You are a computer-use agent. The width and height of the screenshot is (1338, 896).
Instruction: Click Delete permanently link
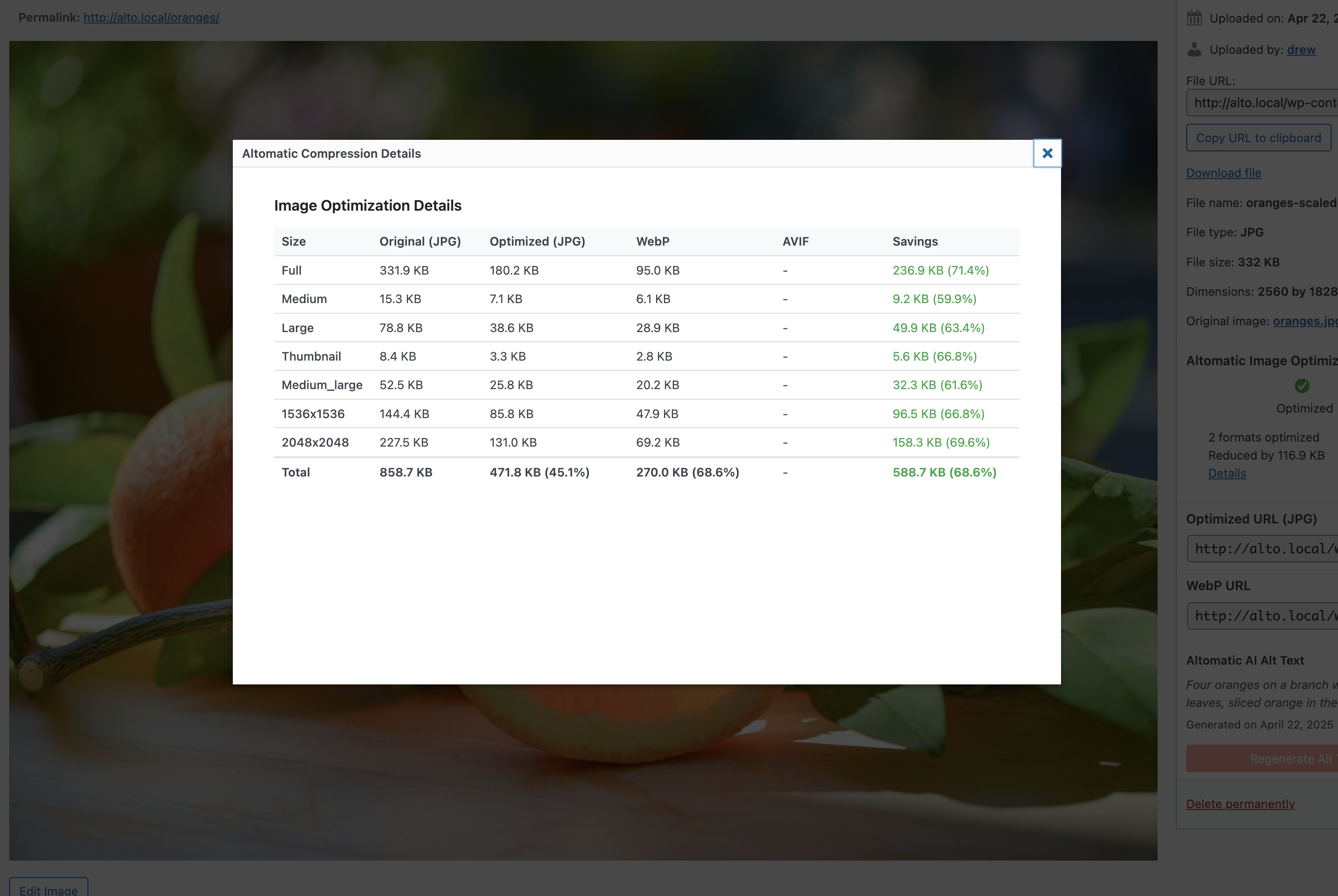(x=1240, y=804)
